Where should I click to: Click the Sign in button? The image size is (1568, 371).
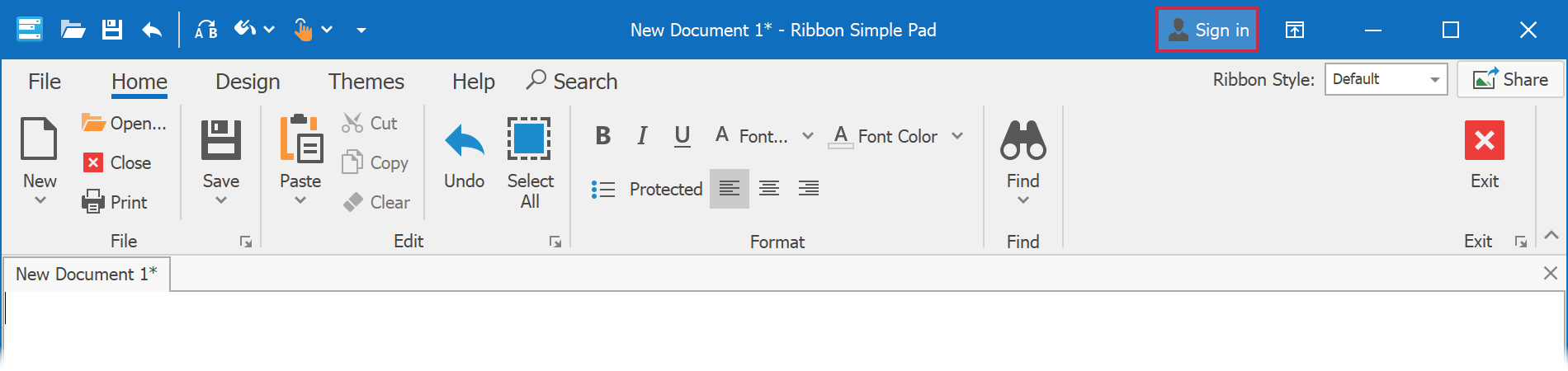point(1207,31)
